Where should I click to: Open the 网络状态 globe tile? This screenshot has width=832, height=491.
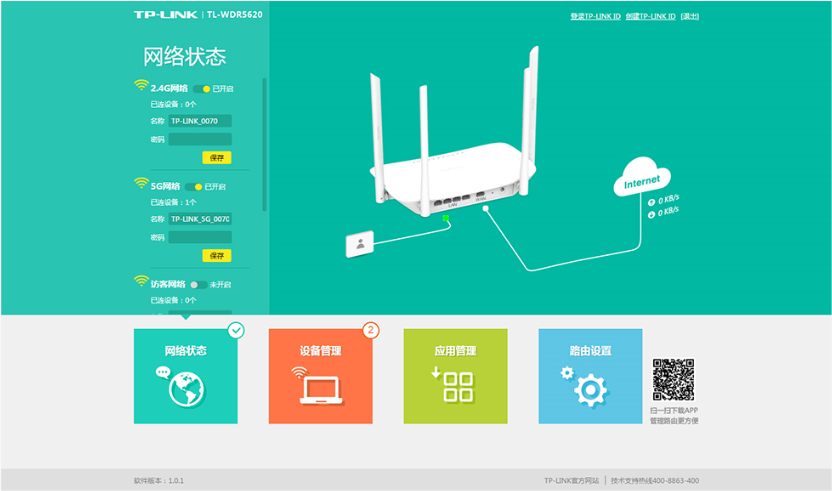click(186, 376)
